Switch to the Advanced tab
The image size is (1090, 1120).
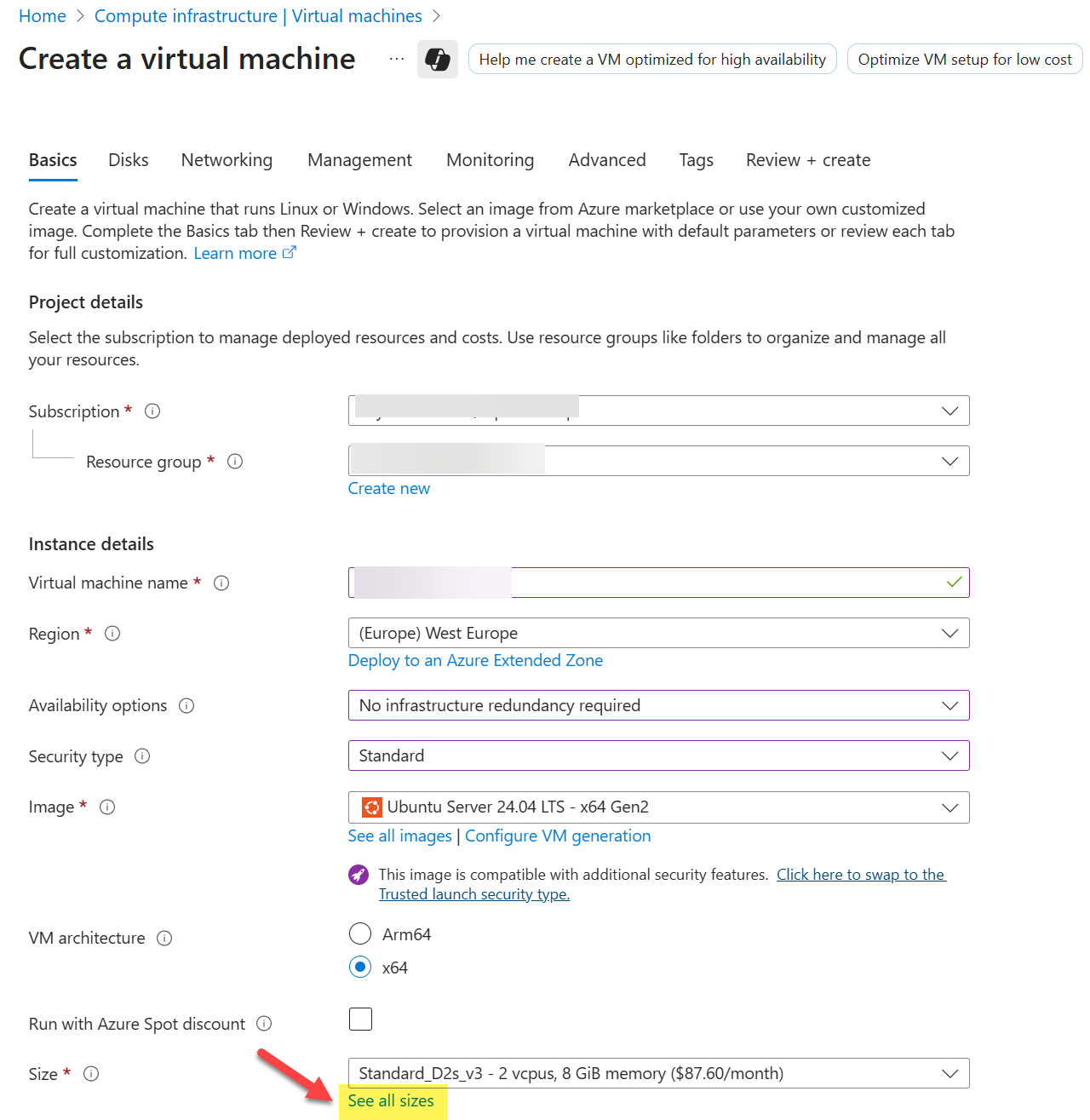coord(607,160)
